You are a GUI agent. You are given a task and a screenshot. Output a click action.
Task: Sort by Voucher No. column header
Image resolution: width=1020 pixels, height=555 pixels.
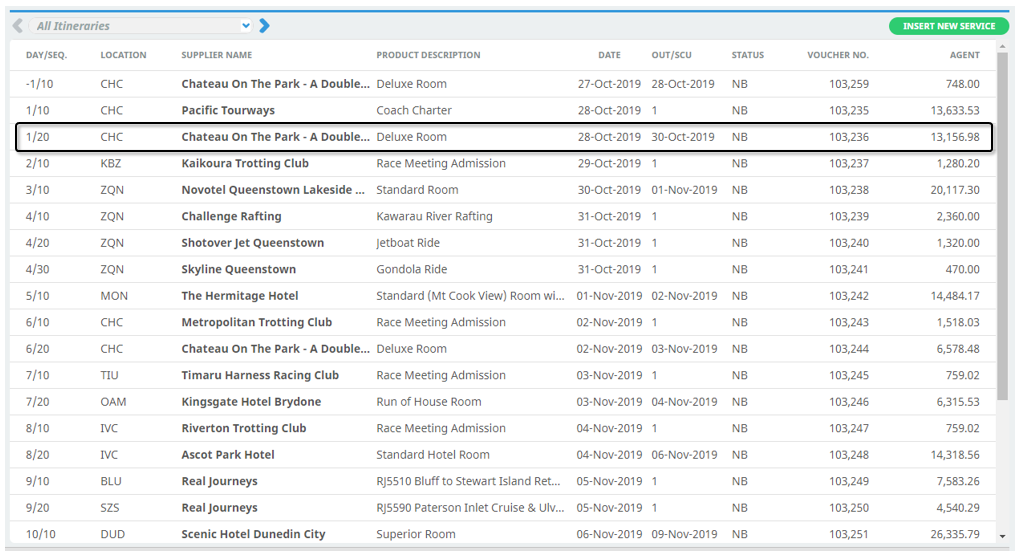coord(838,55)
